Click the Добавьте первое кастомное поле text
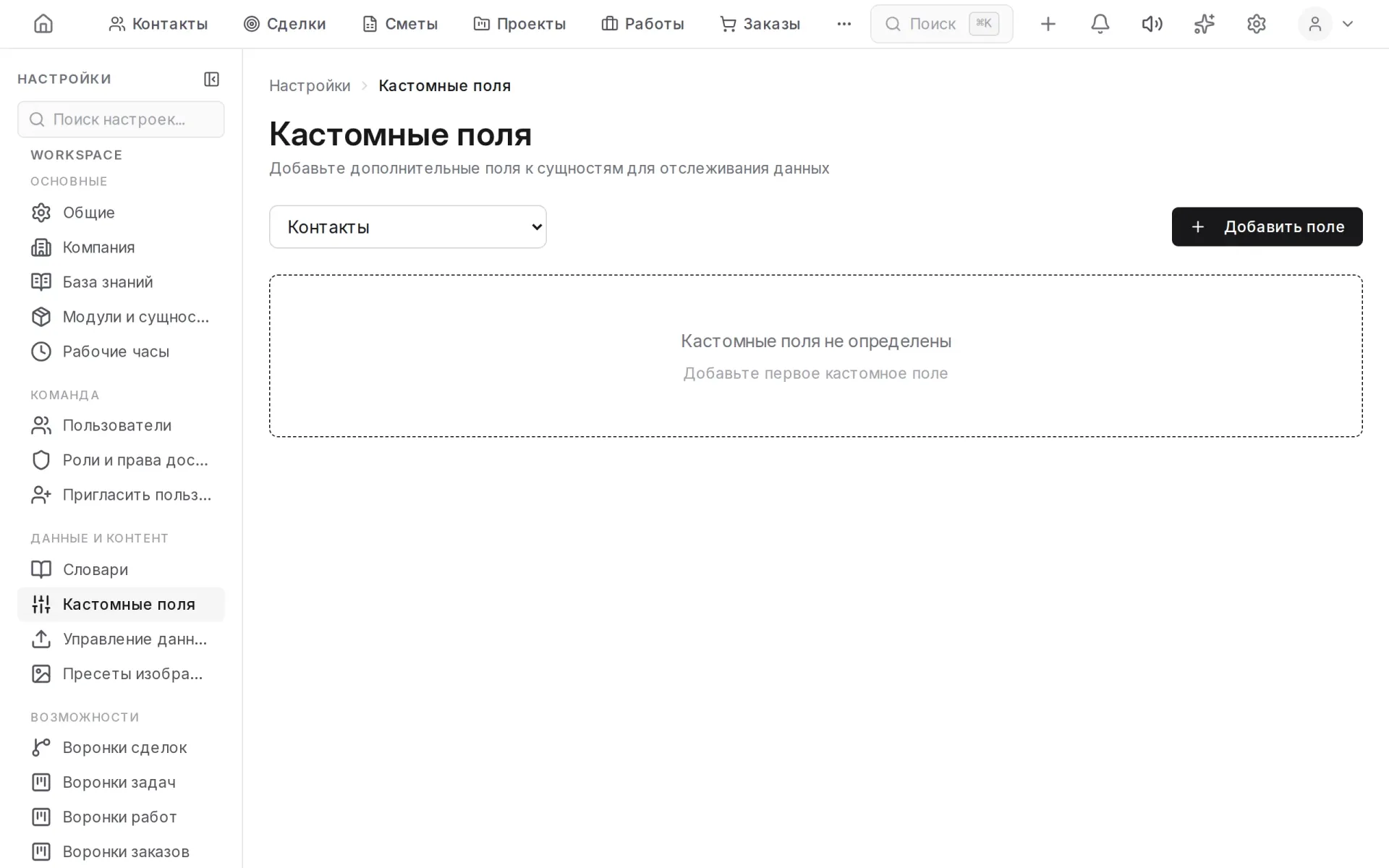The image size is (1389, 868). click(816, 373)
